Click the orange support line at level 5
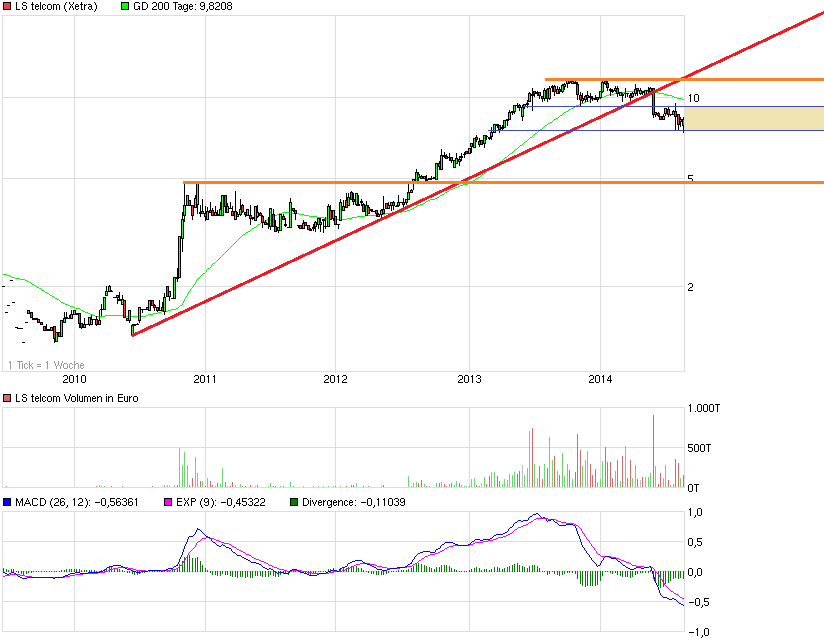Screen dimensions: 824x640 [300, 182]
